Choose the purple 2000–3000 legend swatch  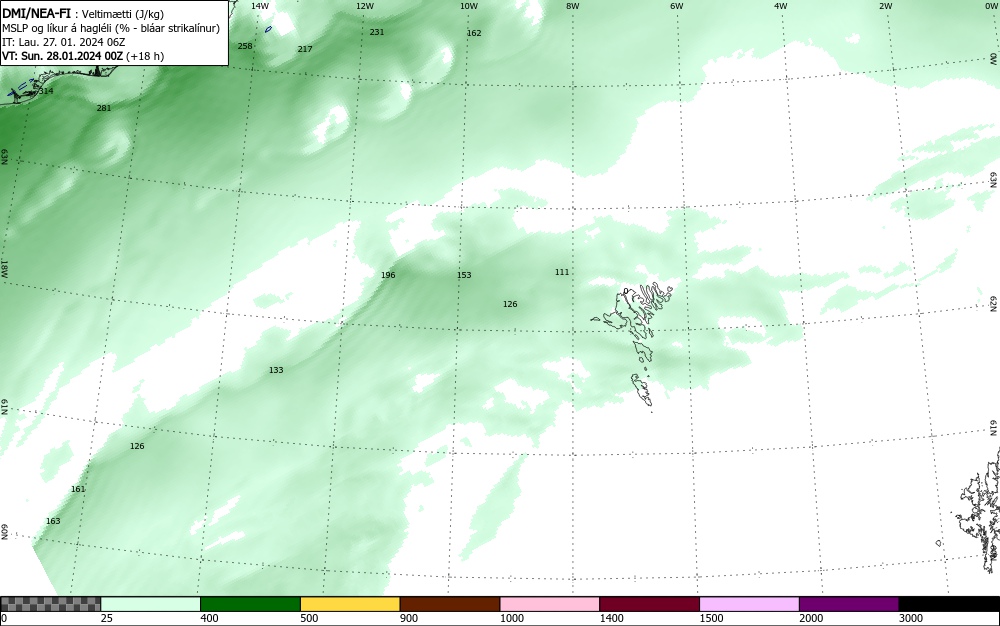click(x=849, y=604)
